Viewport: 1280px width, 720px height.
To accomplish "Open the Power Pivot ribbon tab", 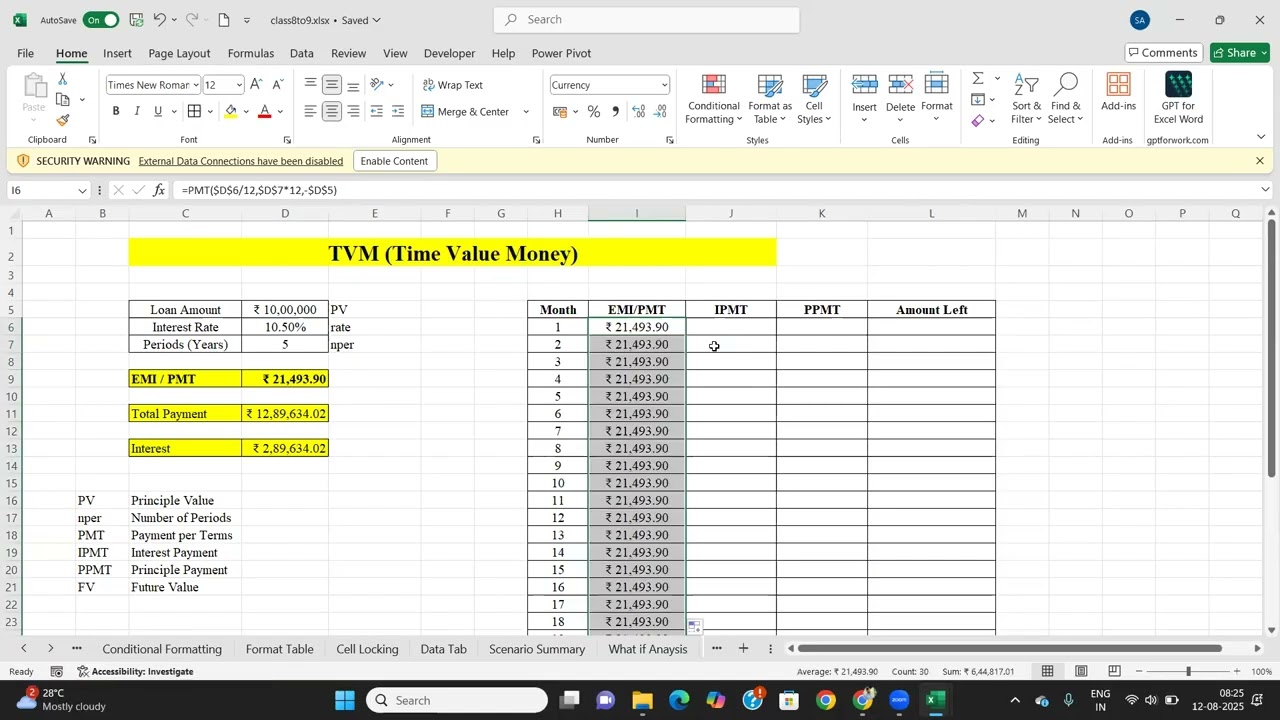I will tap(561, 53).
